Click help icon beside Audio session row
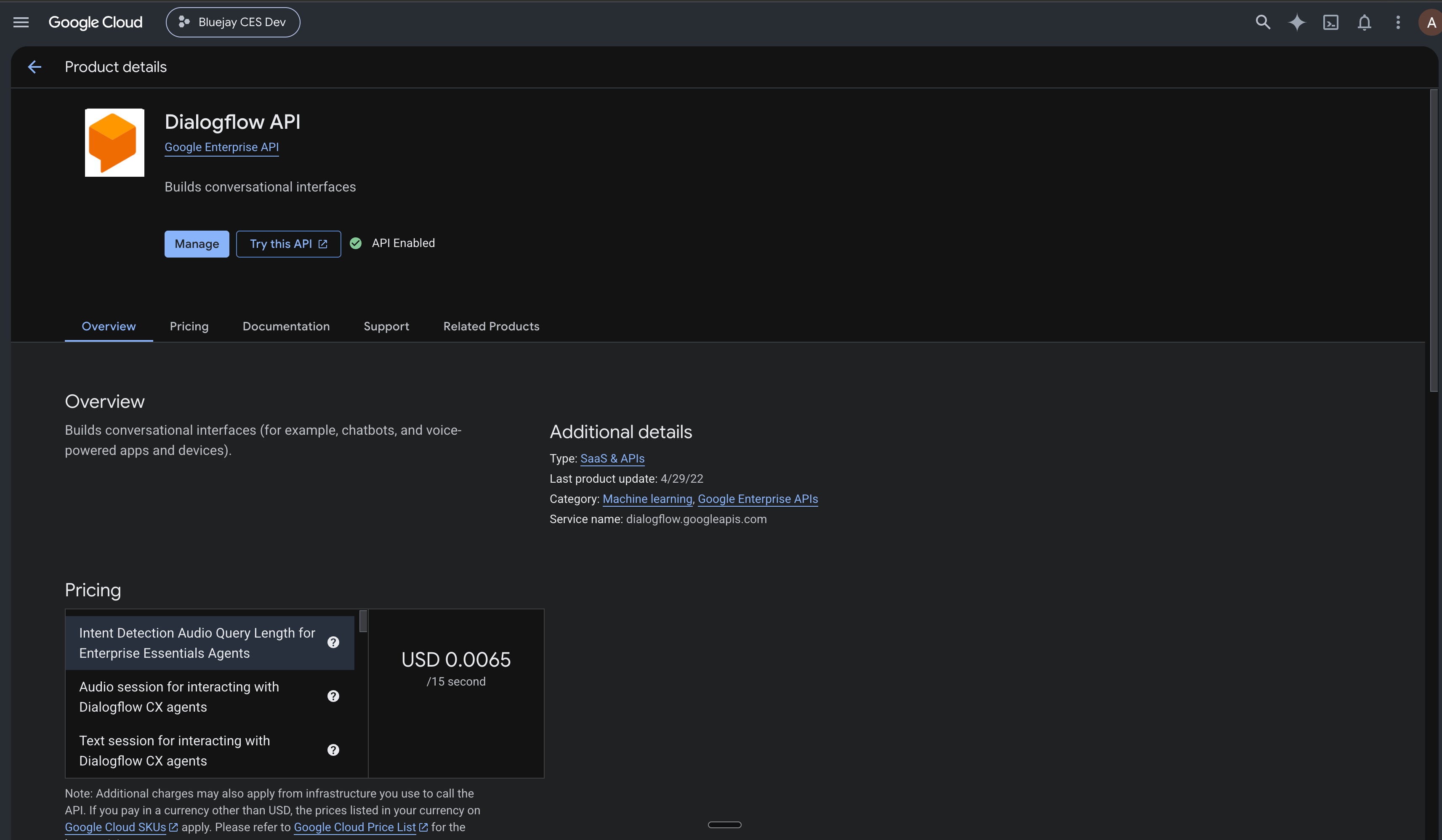The width and height of the screenshot is (1442, 840). 333,696
